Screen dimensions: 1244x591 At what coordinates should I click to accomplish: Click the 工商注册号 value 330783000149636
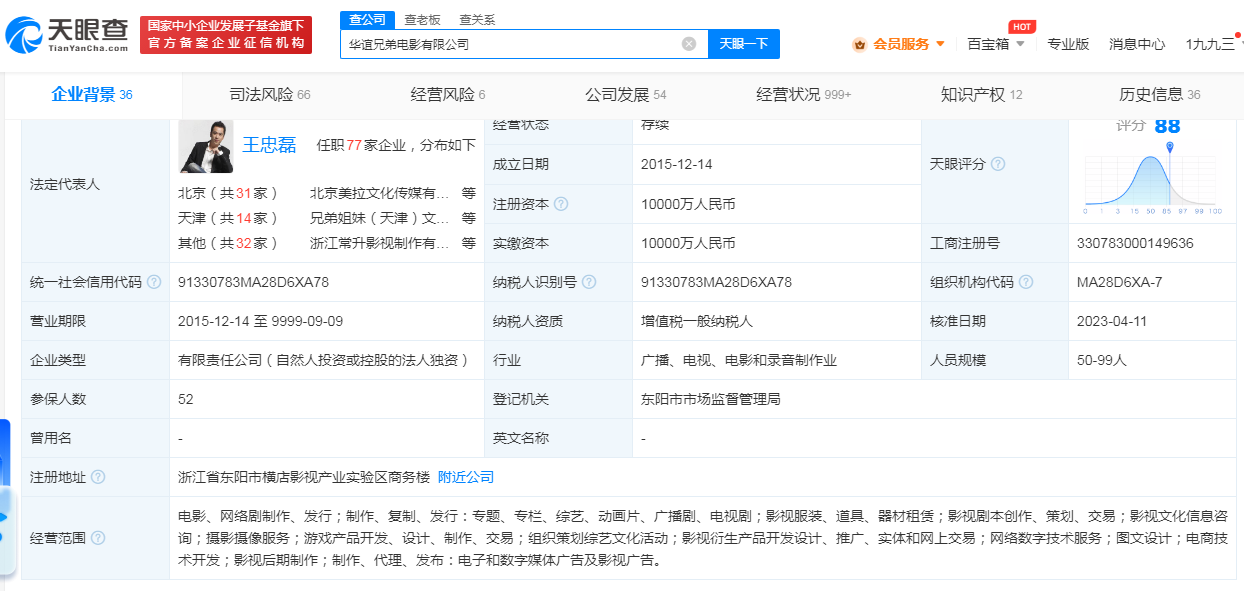click(x=1135, y=243)
